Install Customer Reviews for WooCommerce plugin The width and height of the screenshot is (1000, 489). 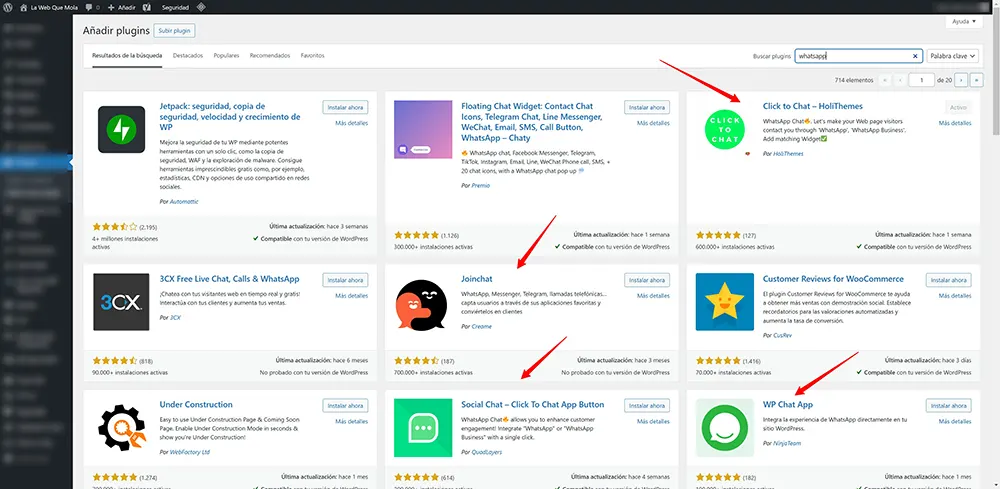tap(948, 280)
